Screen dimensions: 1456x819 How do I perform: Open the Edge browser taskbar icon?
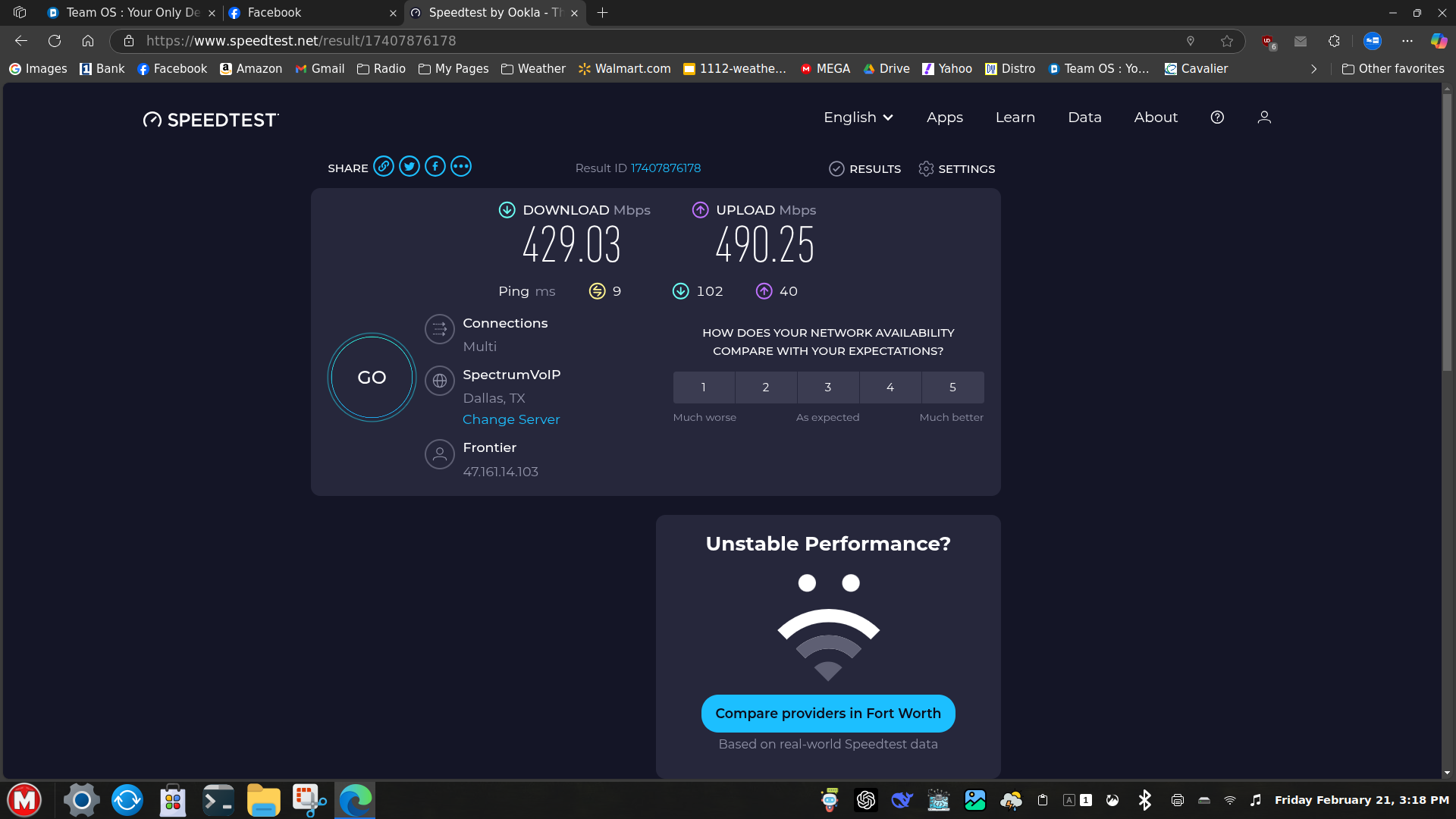(355, 800)
